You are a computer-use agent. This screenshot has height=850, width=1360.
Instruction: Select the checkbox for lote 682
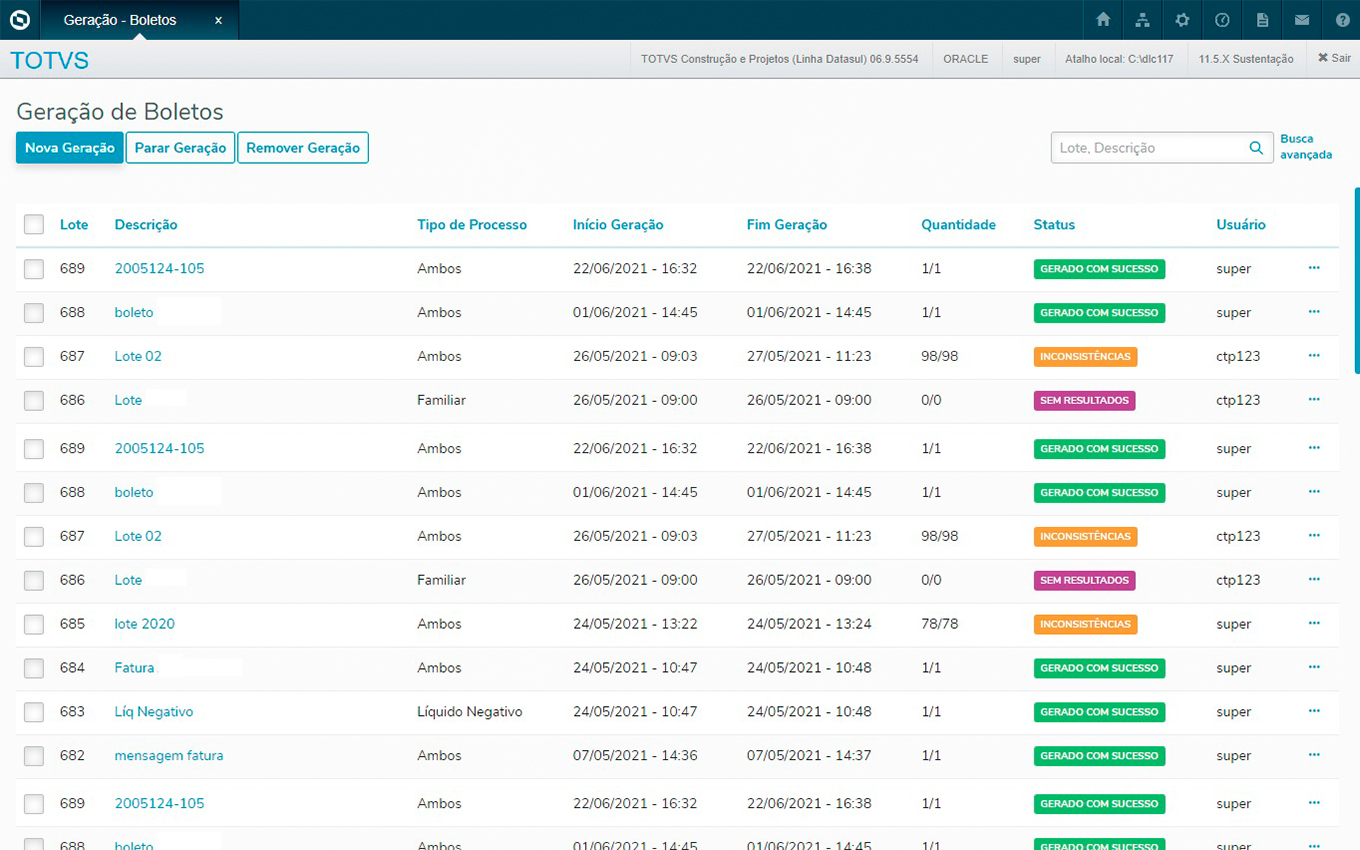34,756
